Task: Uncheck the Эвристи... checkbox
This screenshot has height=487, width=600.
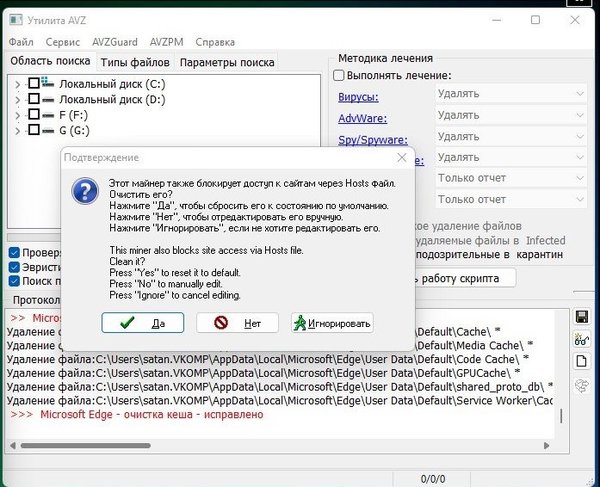Action: [x=14, y=267]
